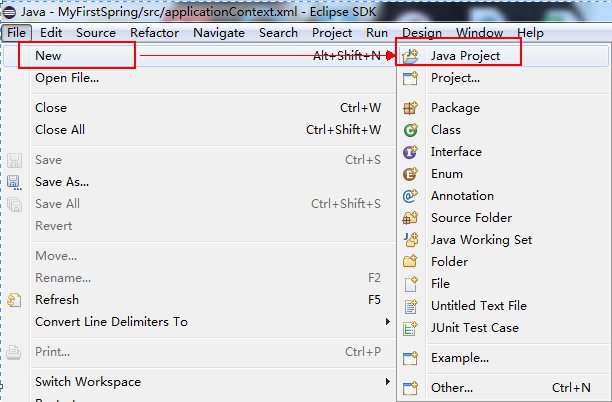612x402 pixels.
Task: Select Annotation in New submenu
Action: tap(503, 196)
